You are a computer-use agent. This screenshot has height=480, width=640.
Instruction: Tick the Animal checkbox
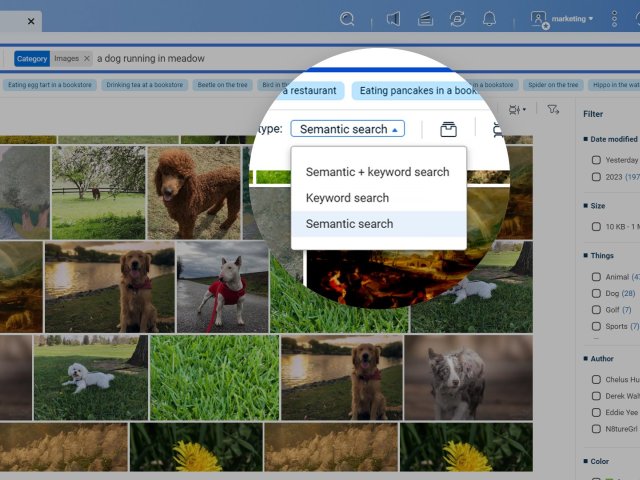596,277
